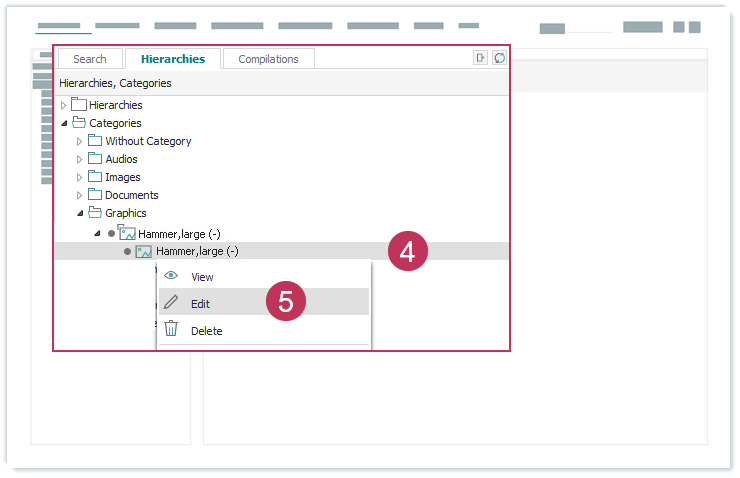Switch to the Search tab
The width and height of the screenshot is (740, 478).
click(x=89, y=59)
